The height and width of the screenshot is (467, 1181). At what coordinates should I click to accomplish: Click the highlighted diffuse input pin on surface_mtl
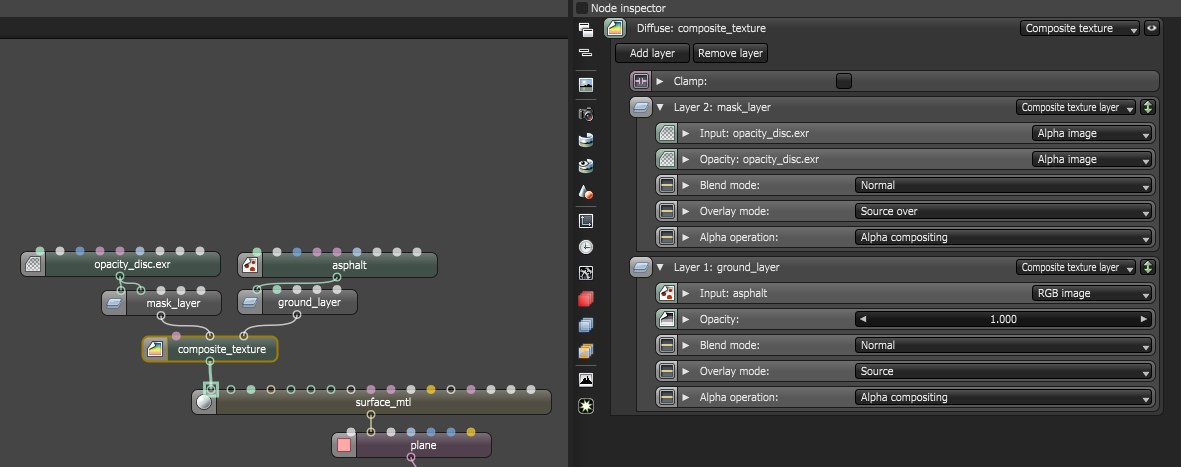211,389
